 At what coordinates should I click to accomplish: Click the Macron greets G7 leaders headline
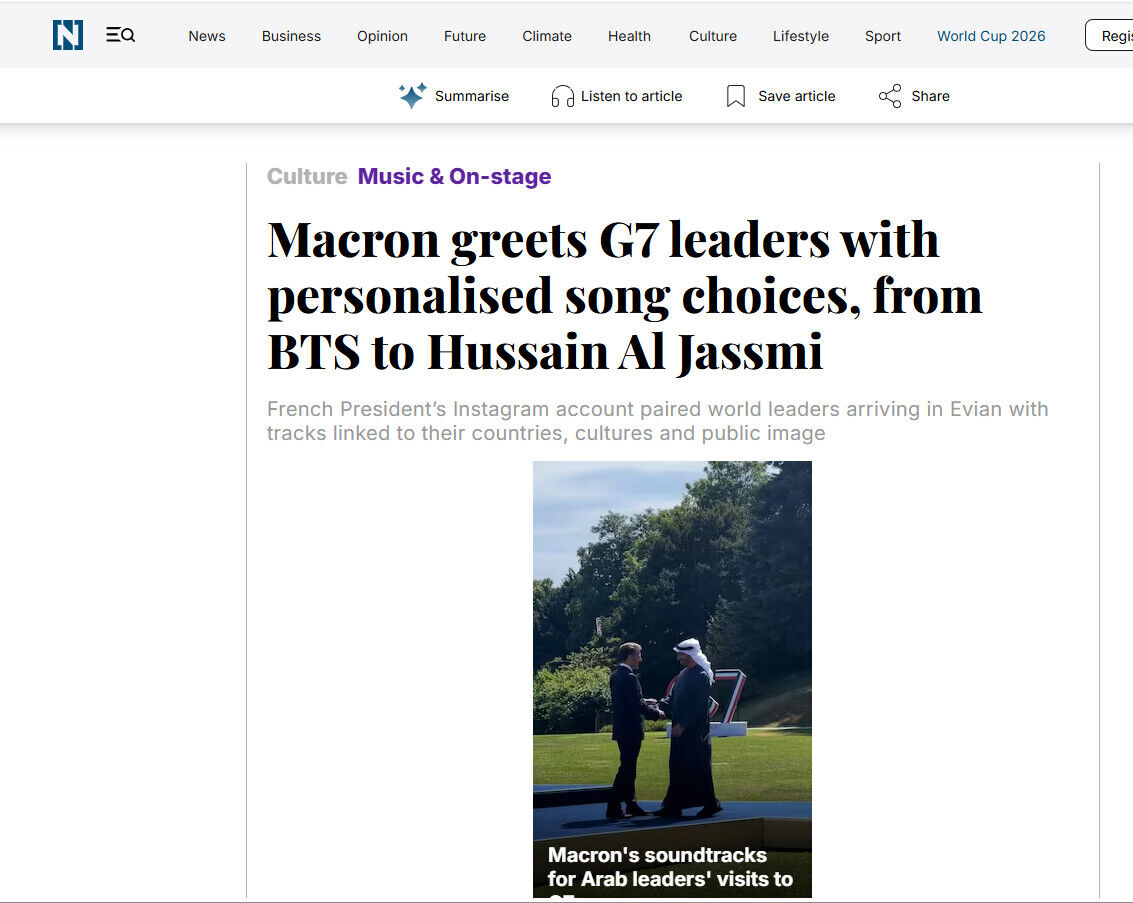[625, 296]
